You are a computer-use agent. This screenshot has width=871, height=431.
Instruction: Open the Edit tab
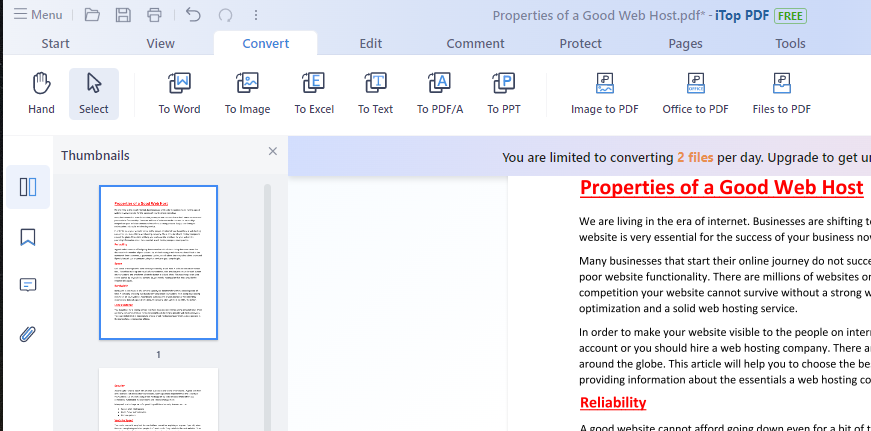(x=371, y=43)
